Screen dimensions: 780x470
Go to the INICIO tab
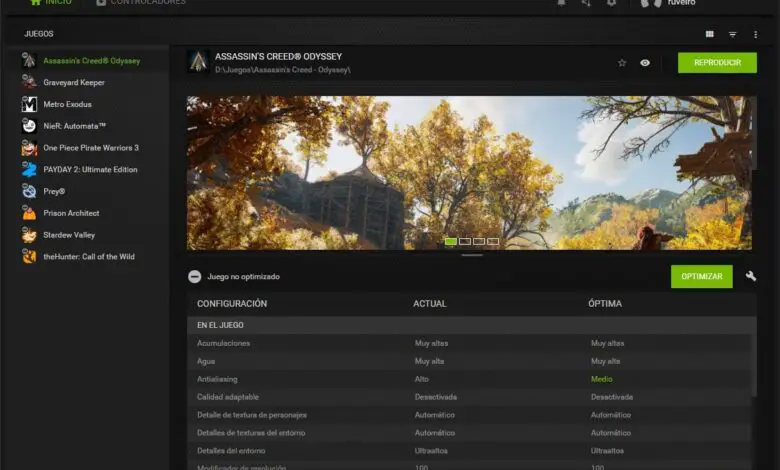[x=51, y=2]
